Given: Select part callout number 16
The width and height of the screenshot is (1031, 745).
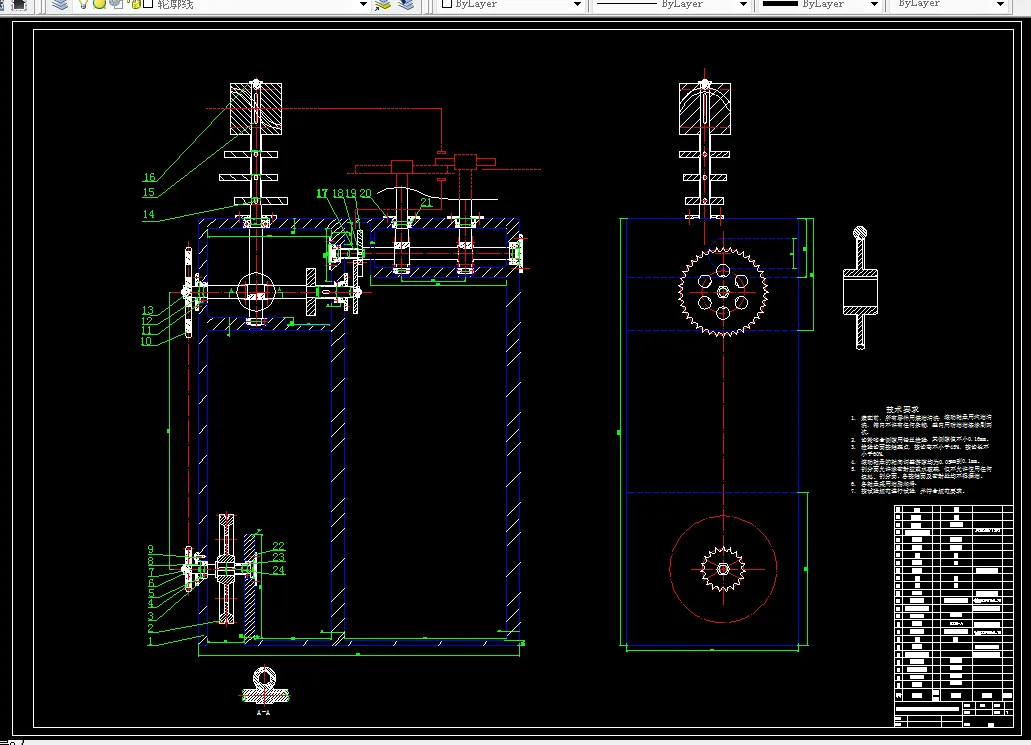Looking at the screenshot, I should [149, 177].
